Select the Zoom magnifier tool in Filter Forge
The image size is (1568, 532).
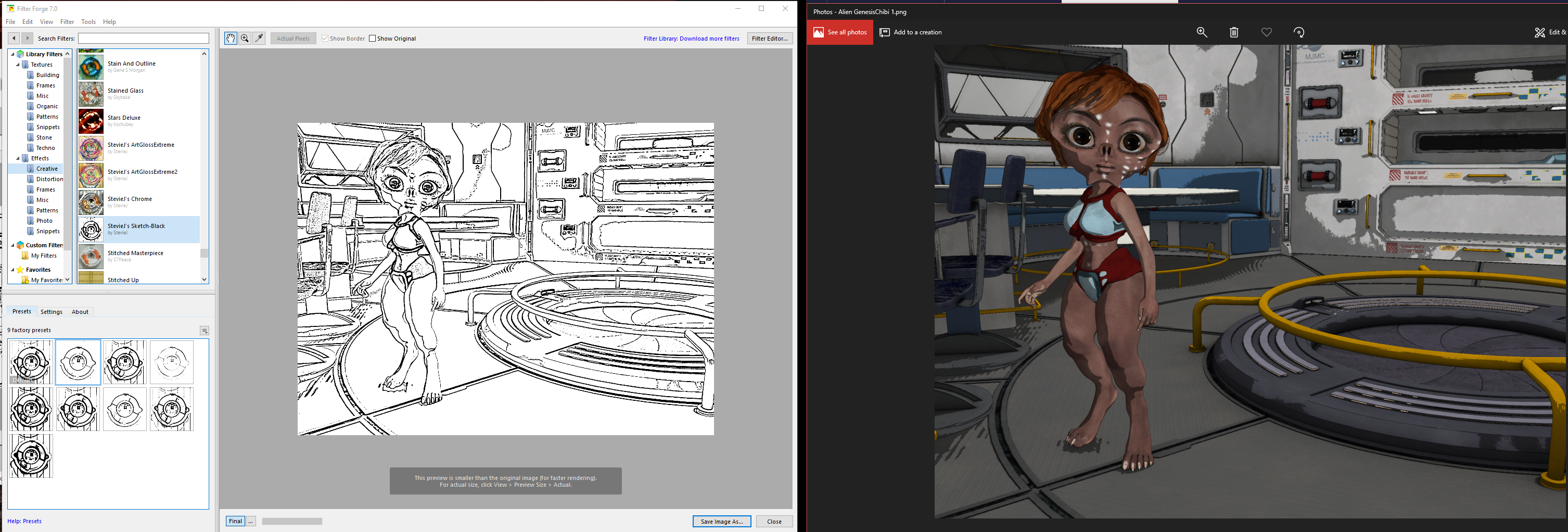coord(245,39)
